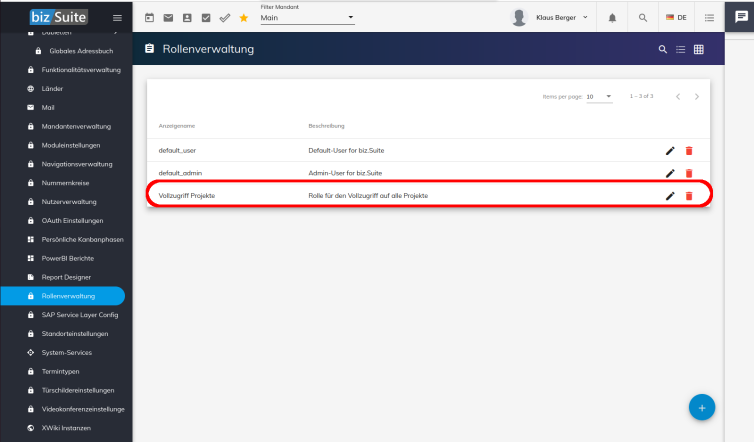Click the Klaus Berger avatar picture

(x=519, y=17)
